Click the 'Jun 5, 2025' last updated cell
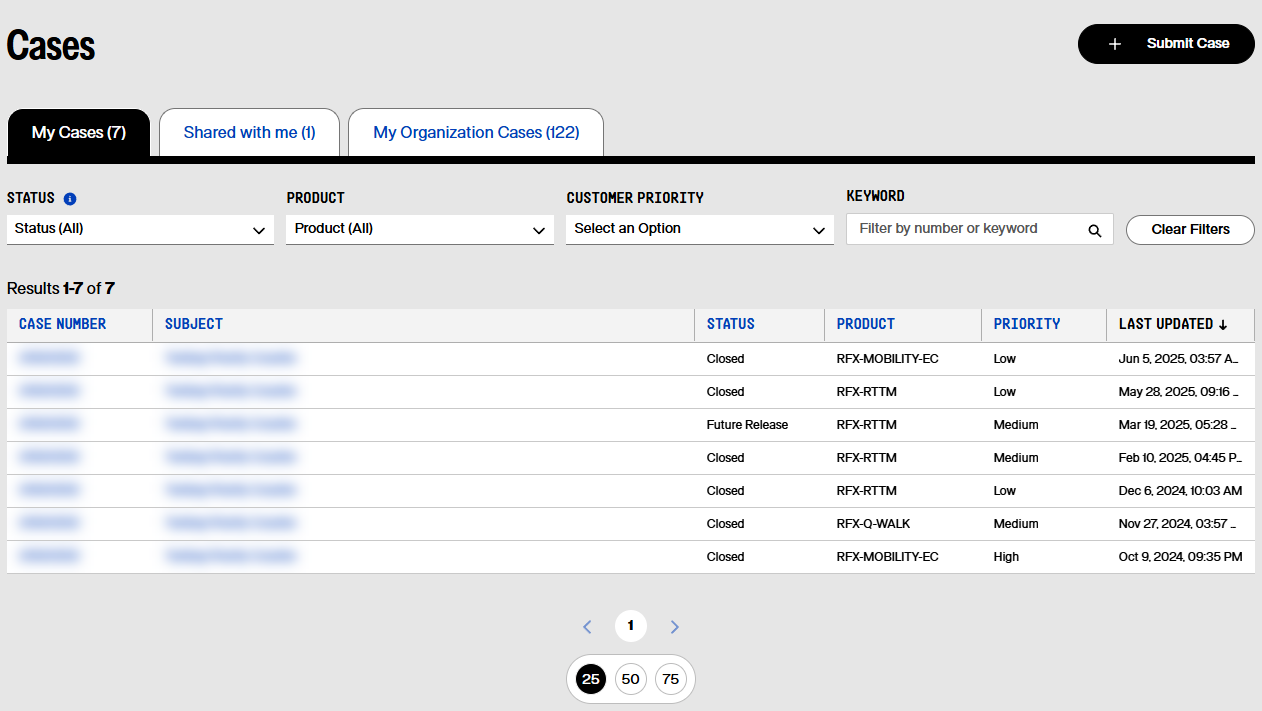 (x=1179, y=359)
